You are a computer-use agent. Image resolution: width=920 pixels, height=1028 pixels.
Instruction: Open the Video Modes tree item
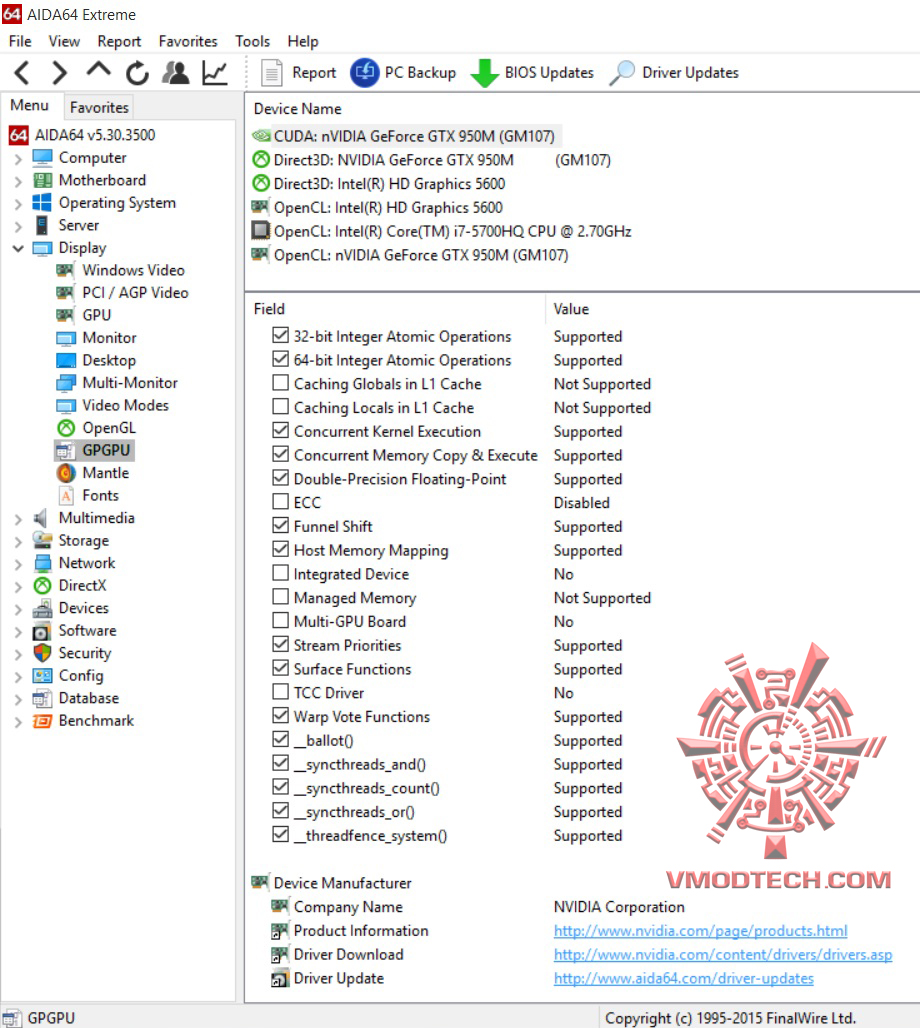pos(125,405)
